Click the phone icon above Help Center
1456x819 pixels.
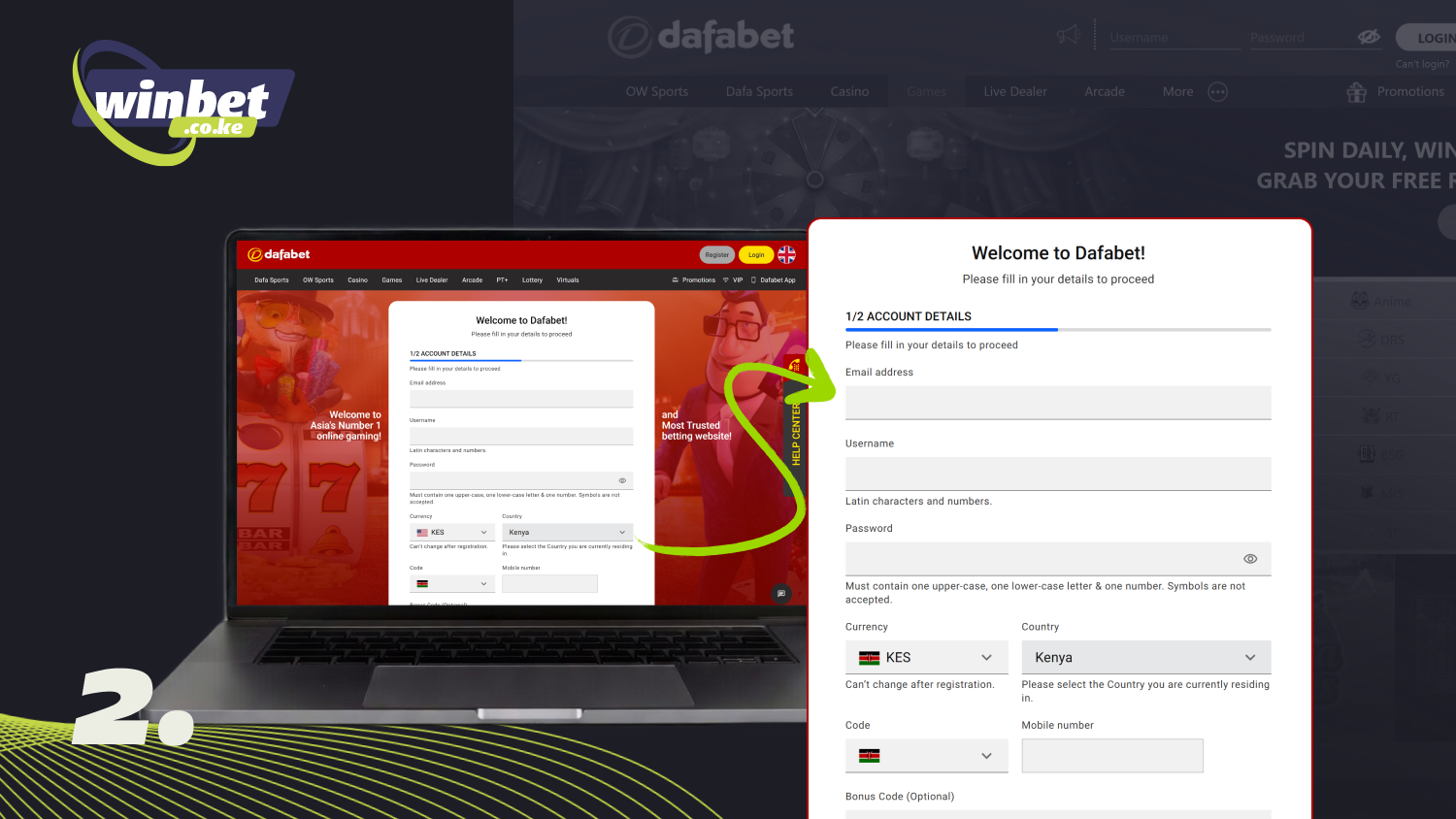(794, 363)
